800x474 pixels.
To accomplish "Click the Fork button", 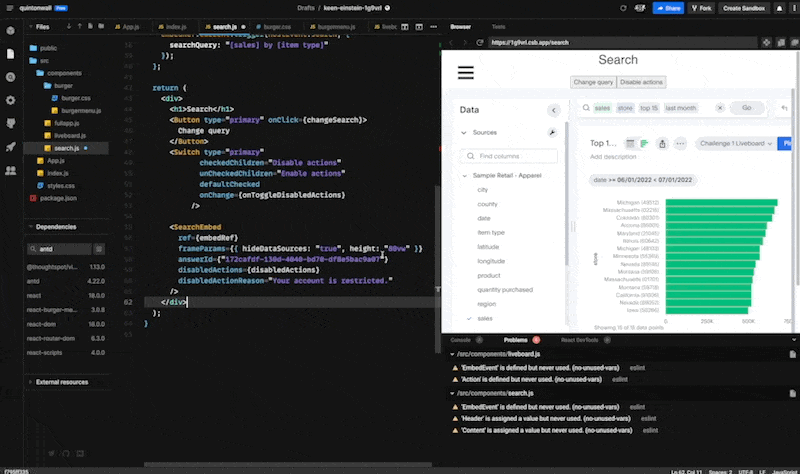I will coord(702,8).
